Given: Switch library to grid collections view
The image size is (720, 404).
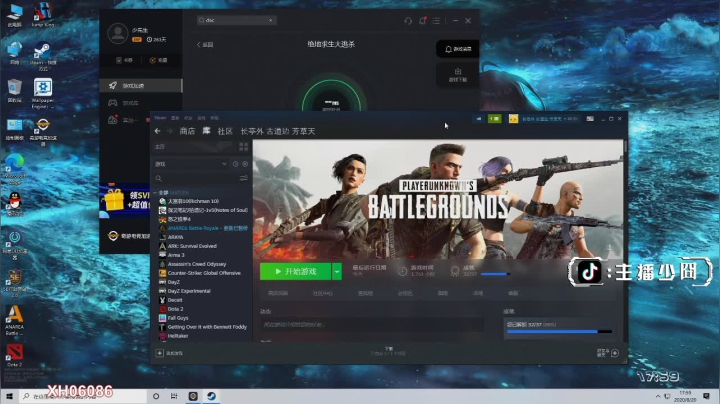Looking at the screenshot, I should coord(243,146).
